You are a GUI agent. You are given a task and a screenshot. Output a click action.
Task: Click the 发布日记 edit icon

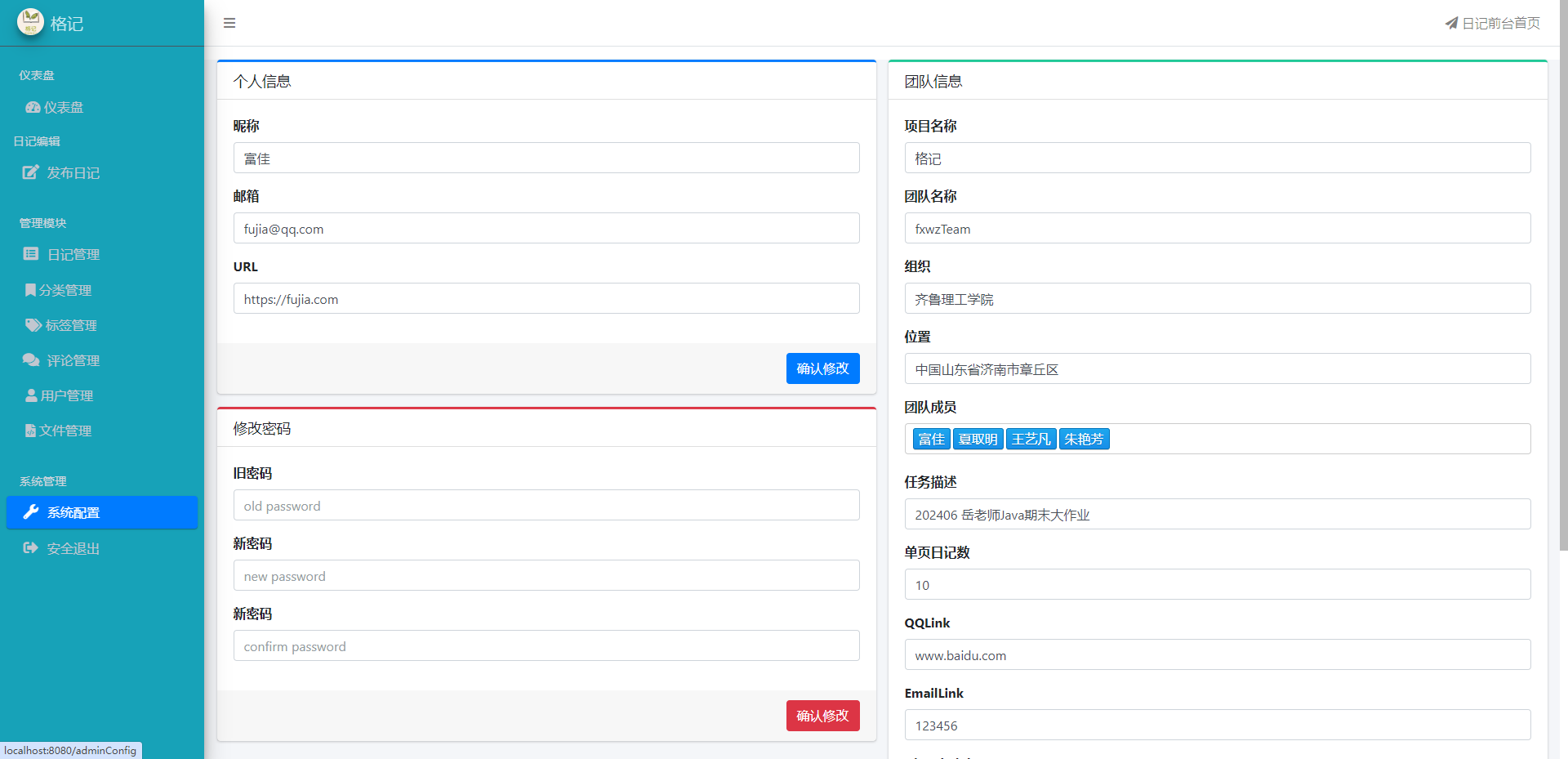pyautogui.click(x=30, y=172)
